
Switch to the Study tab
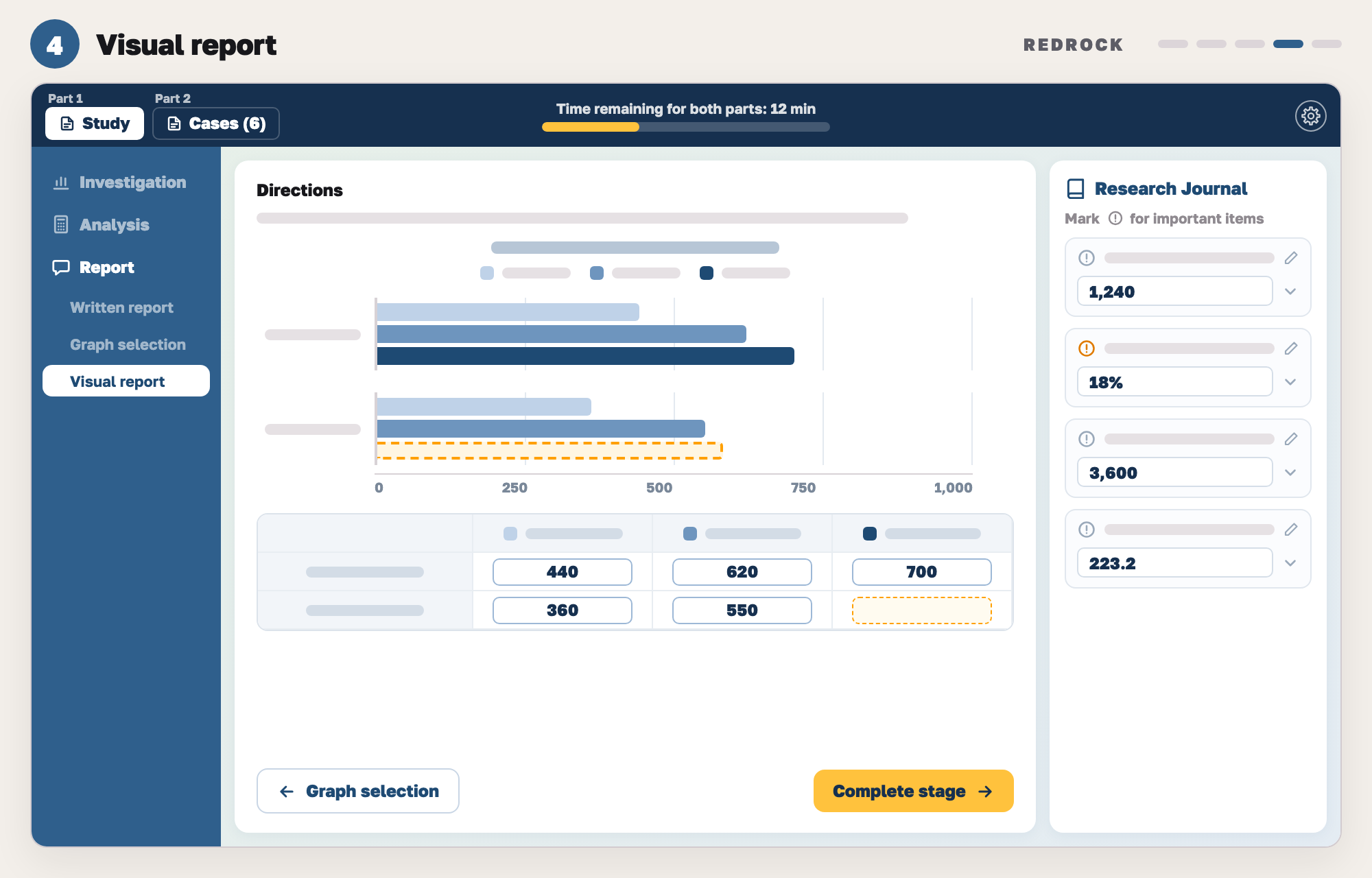(x=95, y=123)
